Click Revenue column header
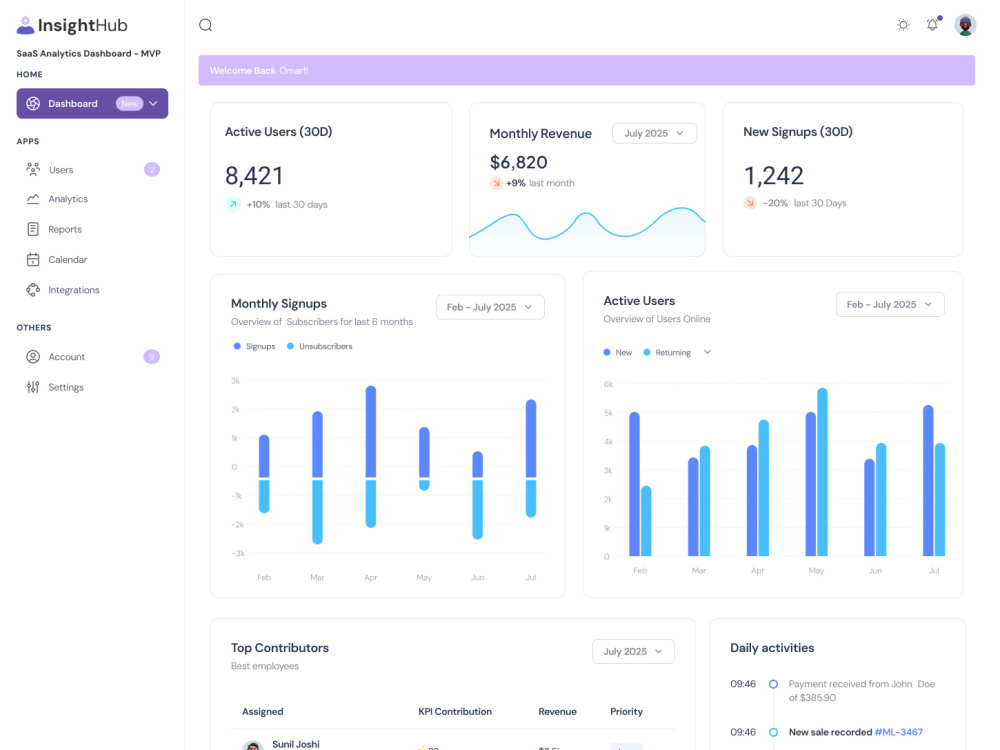Viewport: 1000px width, 750px height. click(x=557, y=712)
